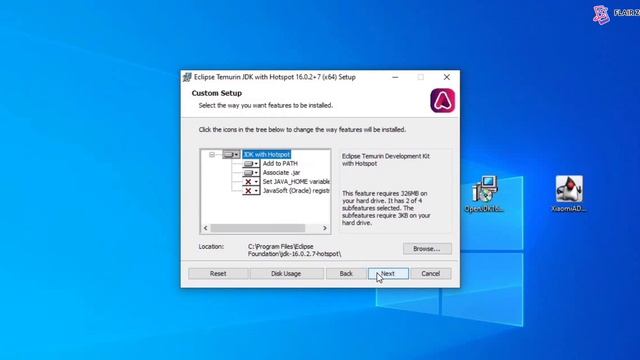Reset feature selections
The height and width of the screenshot is (360, 640).
coord(218,273)
